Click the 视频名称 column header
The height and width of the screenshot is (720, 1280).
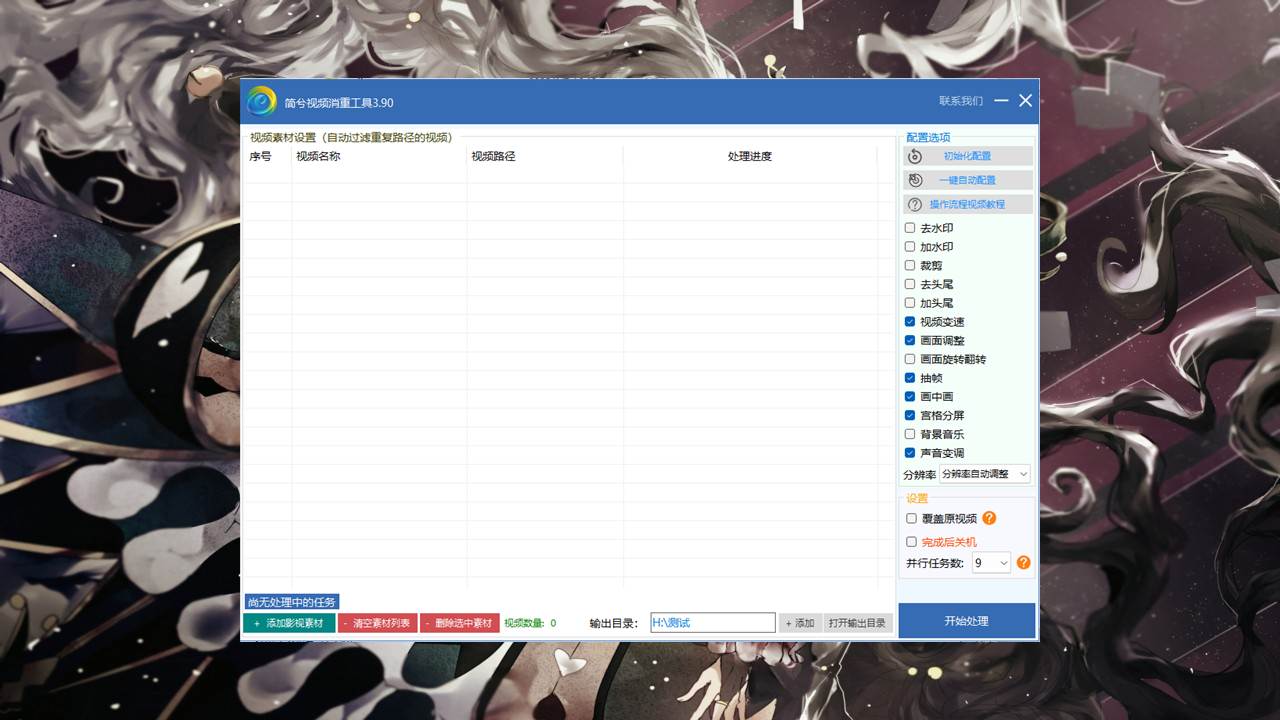[379, 156]
